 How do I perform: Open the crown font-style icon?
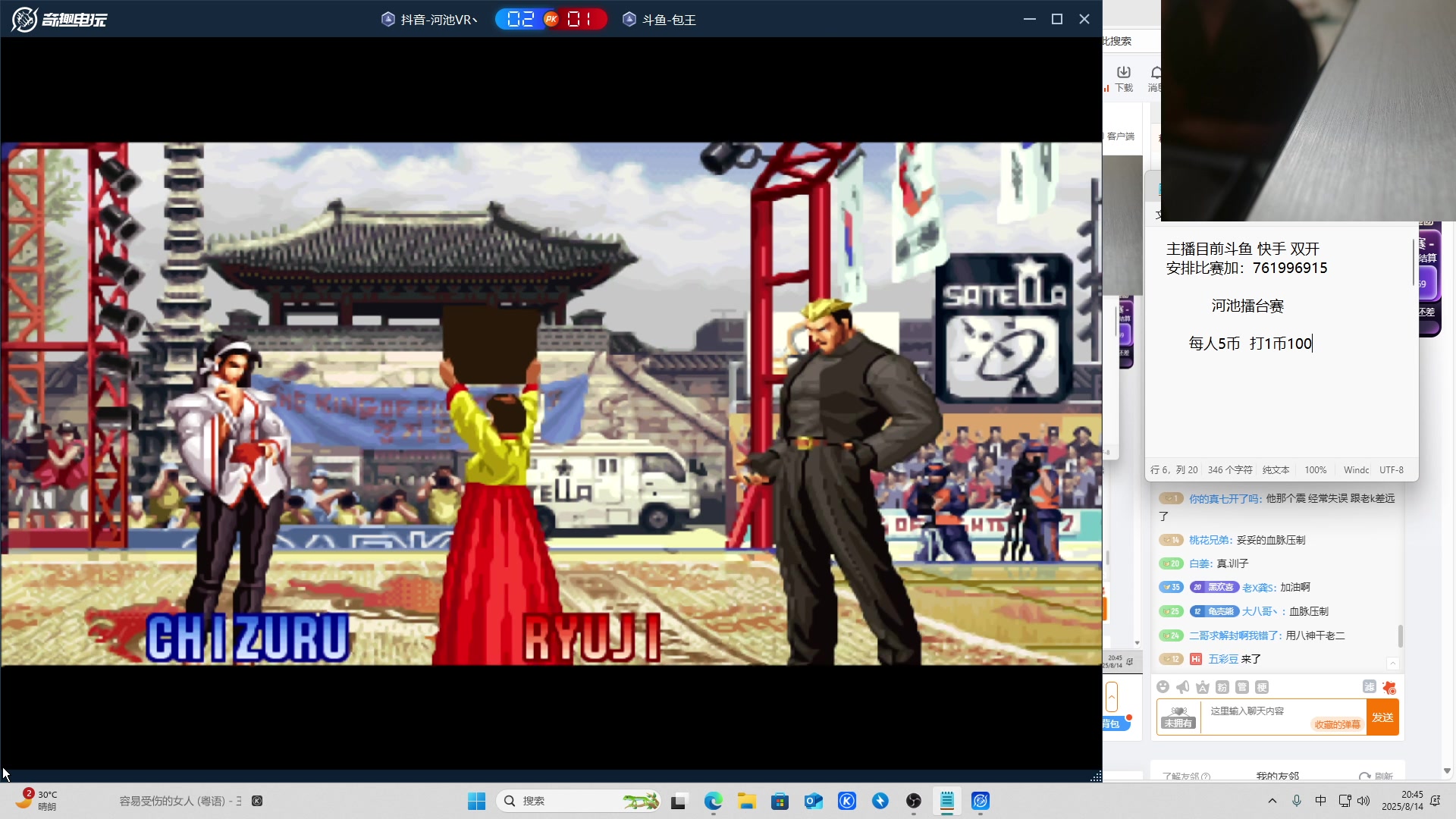1203,687
